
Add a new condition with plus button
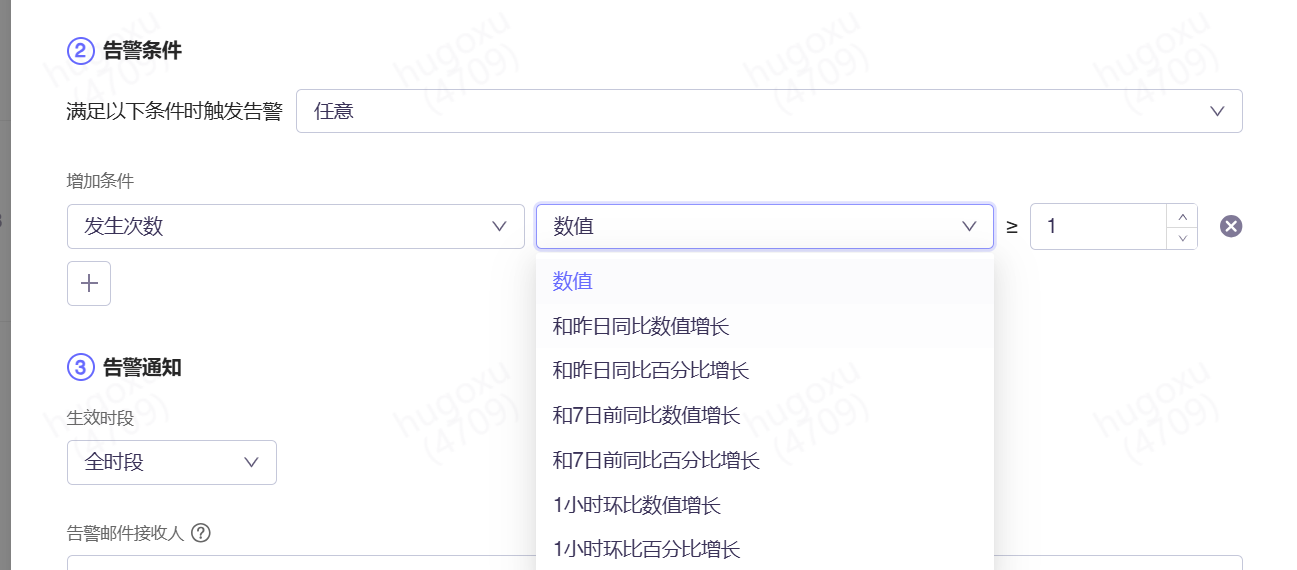[x=89, y=283]
